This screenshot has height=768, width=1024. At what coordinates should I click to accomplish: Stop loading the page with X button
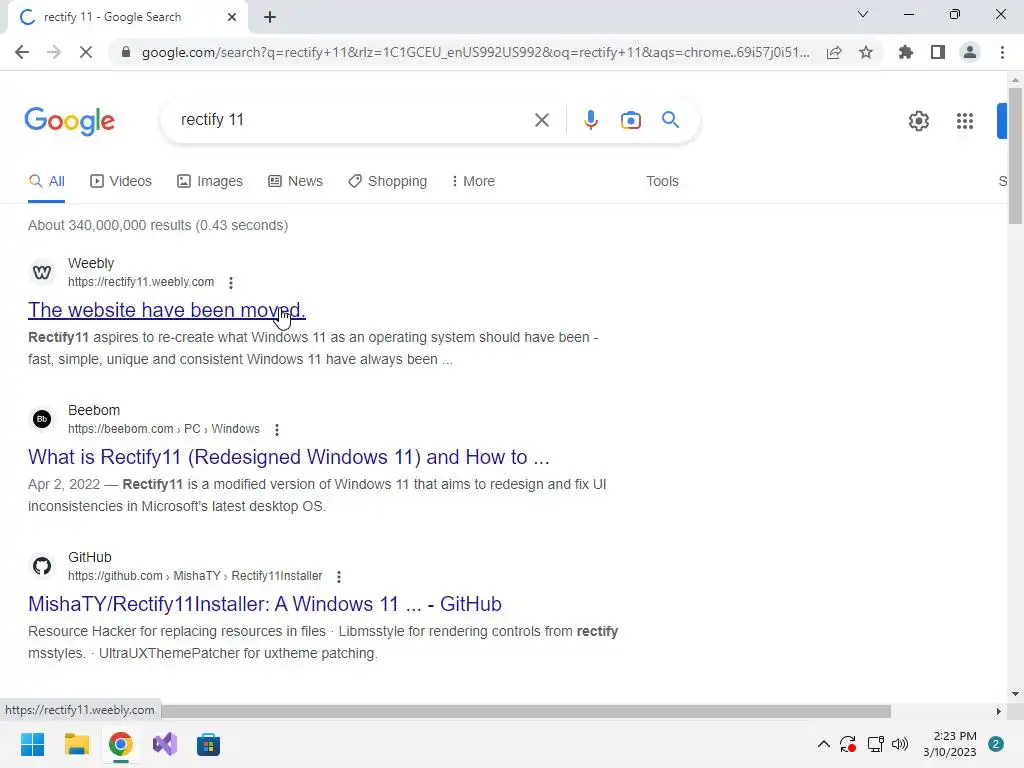[86, 52]
